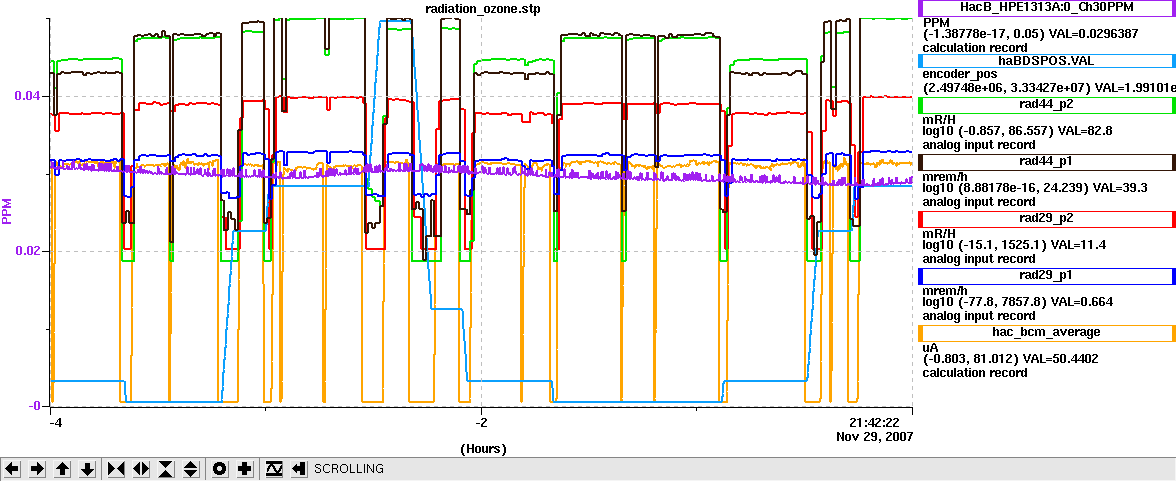Click the SCROLLING status text

[x=349, y=469]
